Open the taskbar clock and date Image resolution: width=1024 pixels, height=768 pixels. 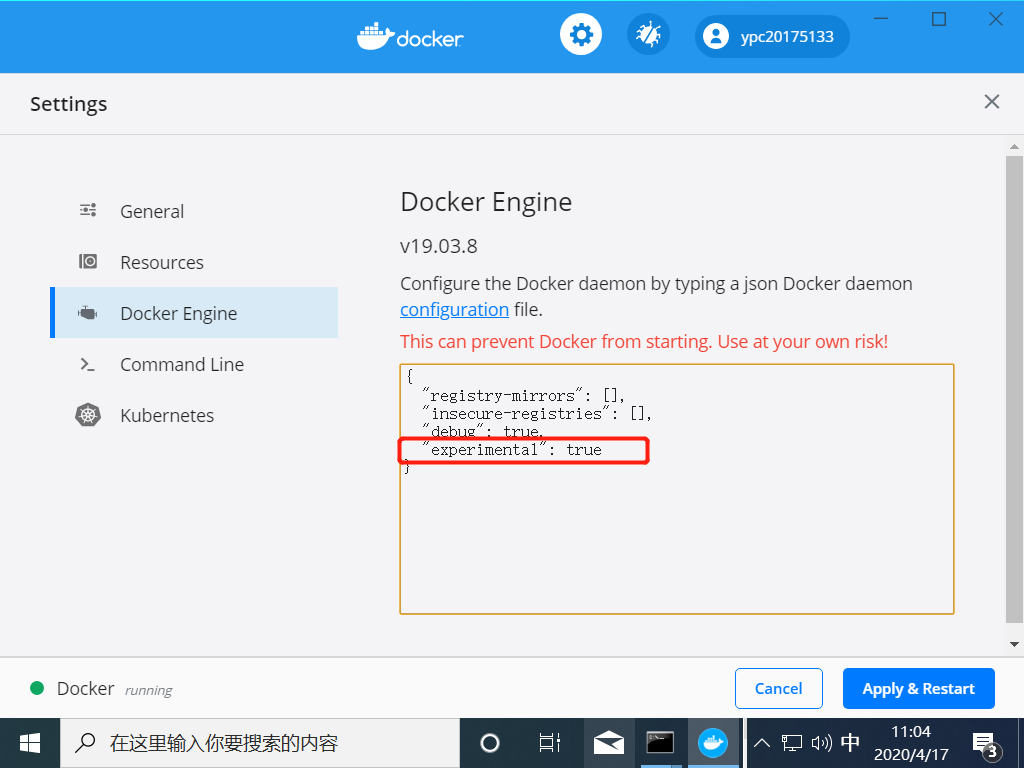pos(911,743)
